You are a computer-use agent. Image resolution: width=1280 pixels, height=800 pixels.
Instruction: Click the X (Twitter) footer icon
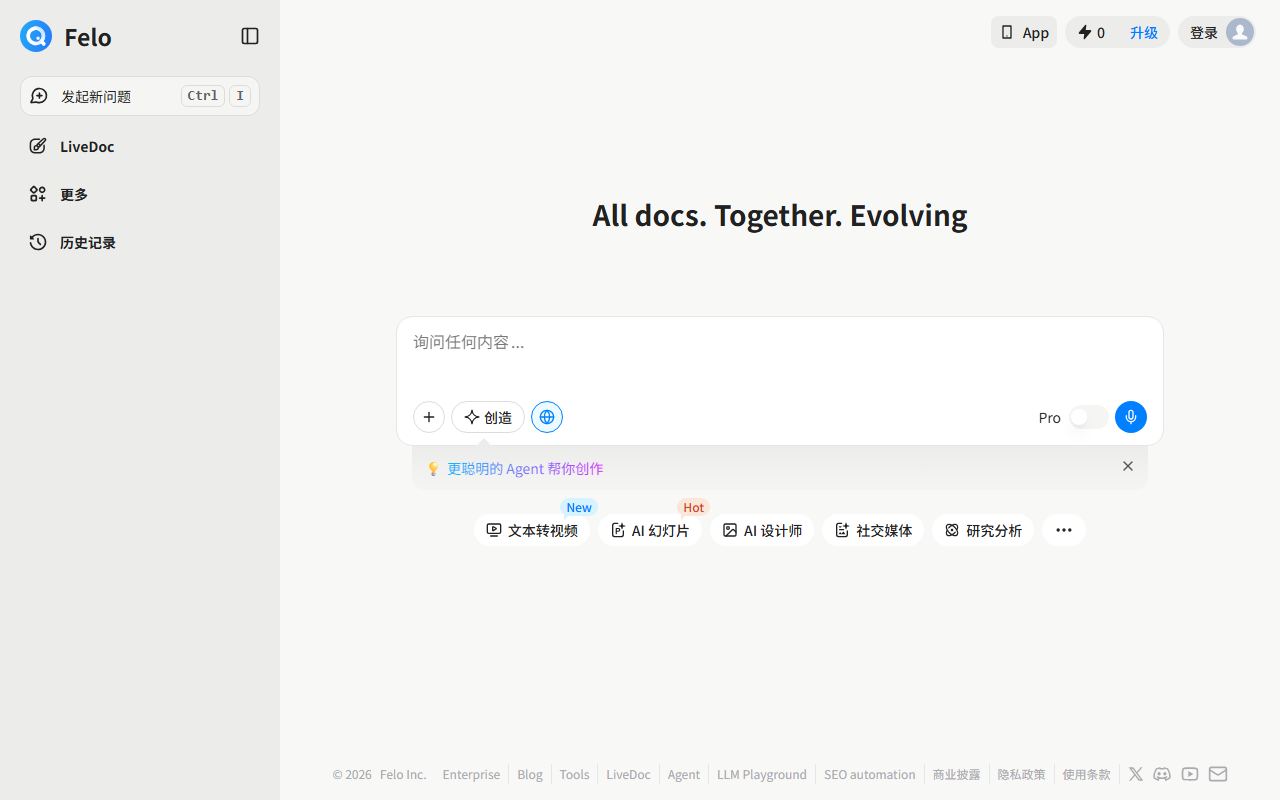click(x=1136, y=774)
